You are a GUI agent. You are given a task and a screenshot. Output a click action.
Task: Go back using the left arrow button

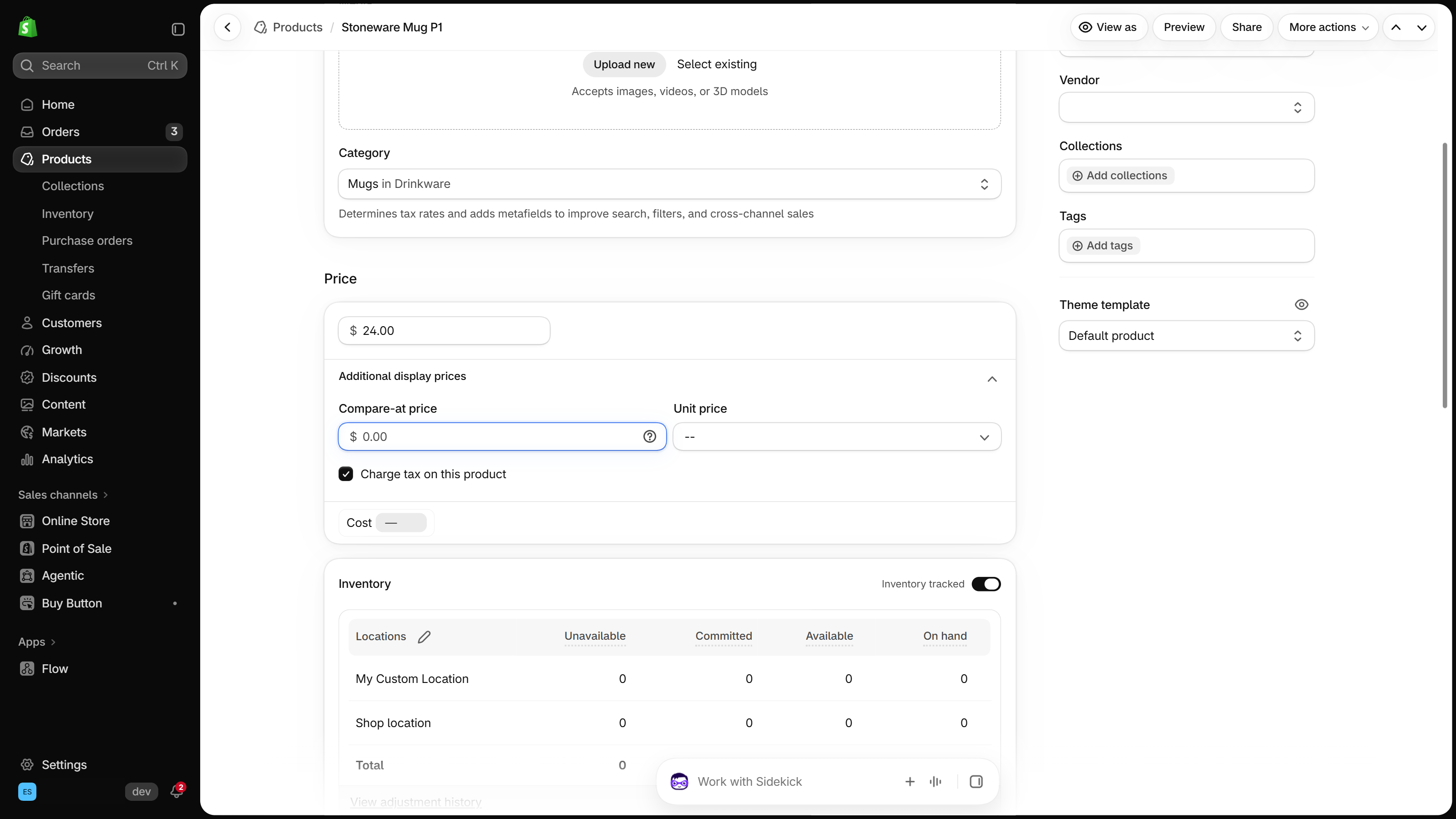click(x=228, y=27)
